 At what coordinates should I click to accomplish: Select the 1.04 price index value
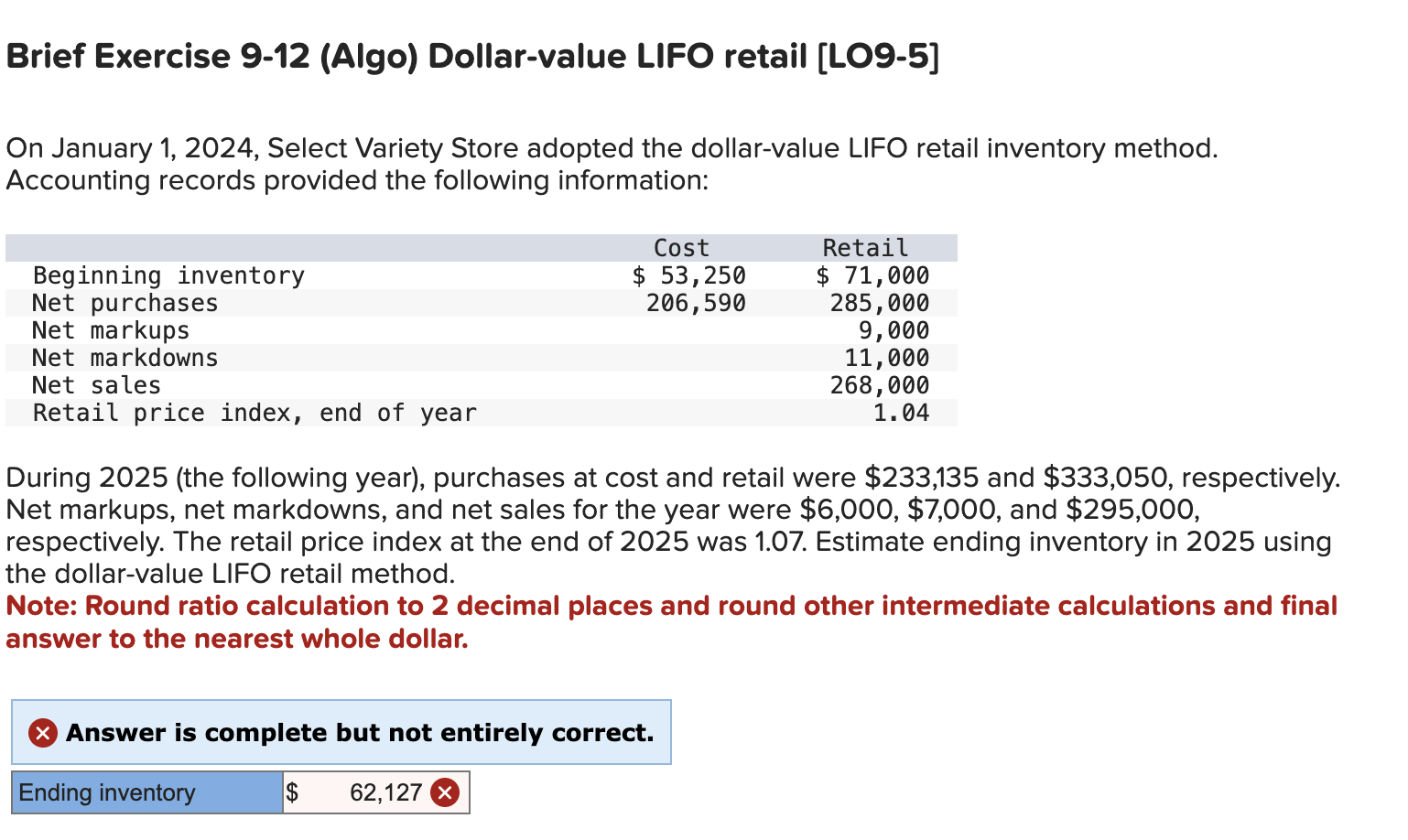coord(902,413)
